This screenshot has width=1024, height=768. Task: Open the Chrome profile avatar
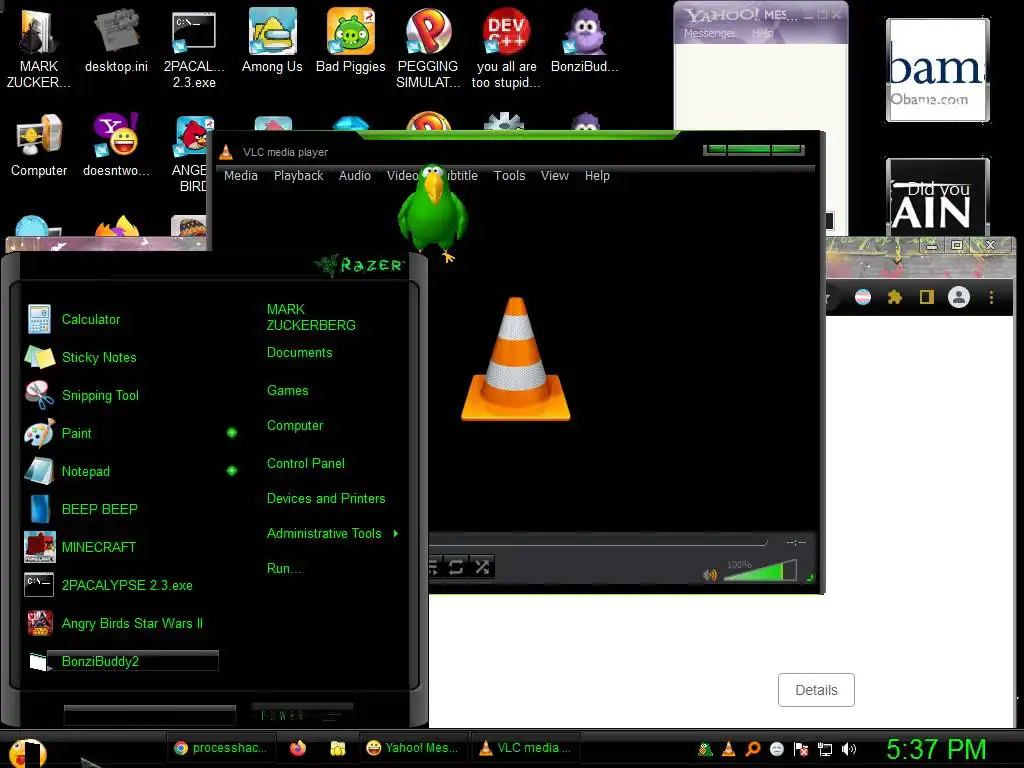[x=959, y=297]
